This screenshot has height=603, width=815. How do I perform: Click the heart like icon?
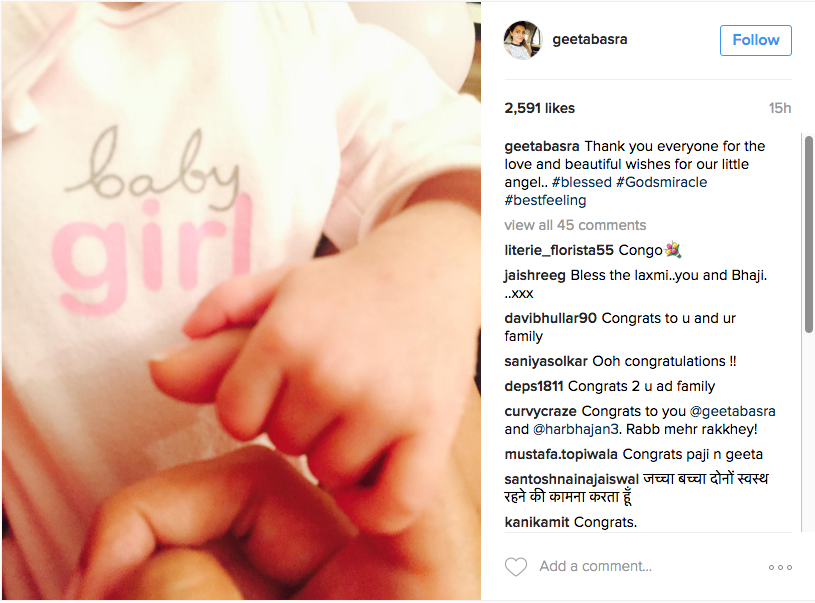(x=516, y=567)
